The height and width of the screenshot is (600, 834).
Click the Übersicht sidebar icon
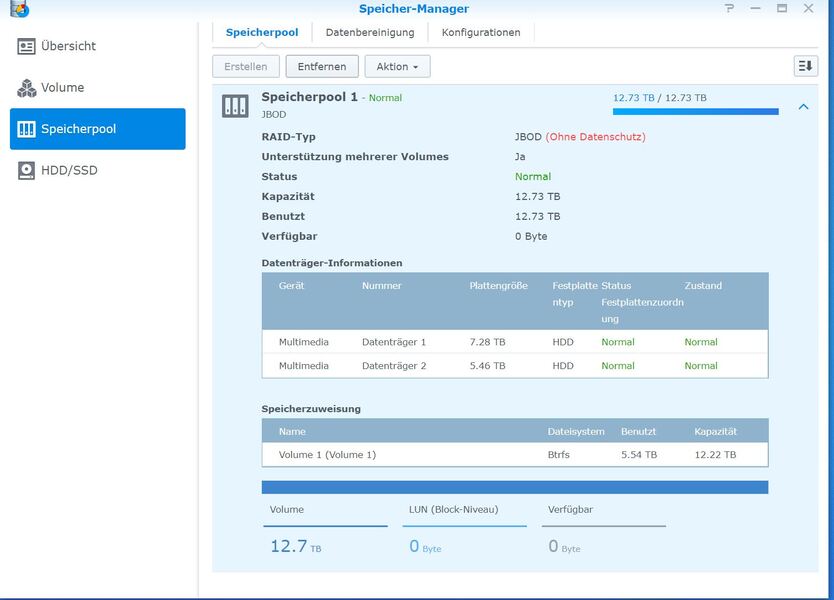26,46
